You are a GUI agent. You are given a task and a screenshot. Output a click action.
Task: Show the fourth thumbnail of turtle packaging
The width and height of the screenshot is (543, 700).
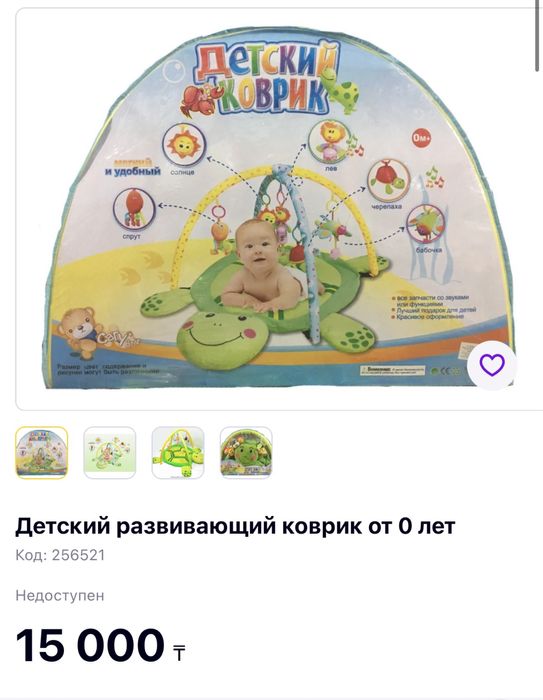246,452
